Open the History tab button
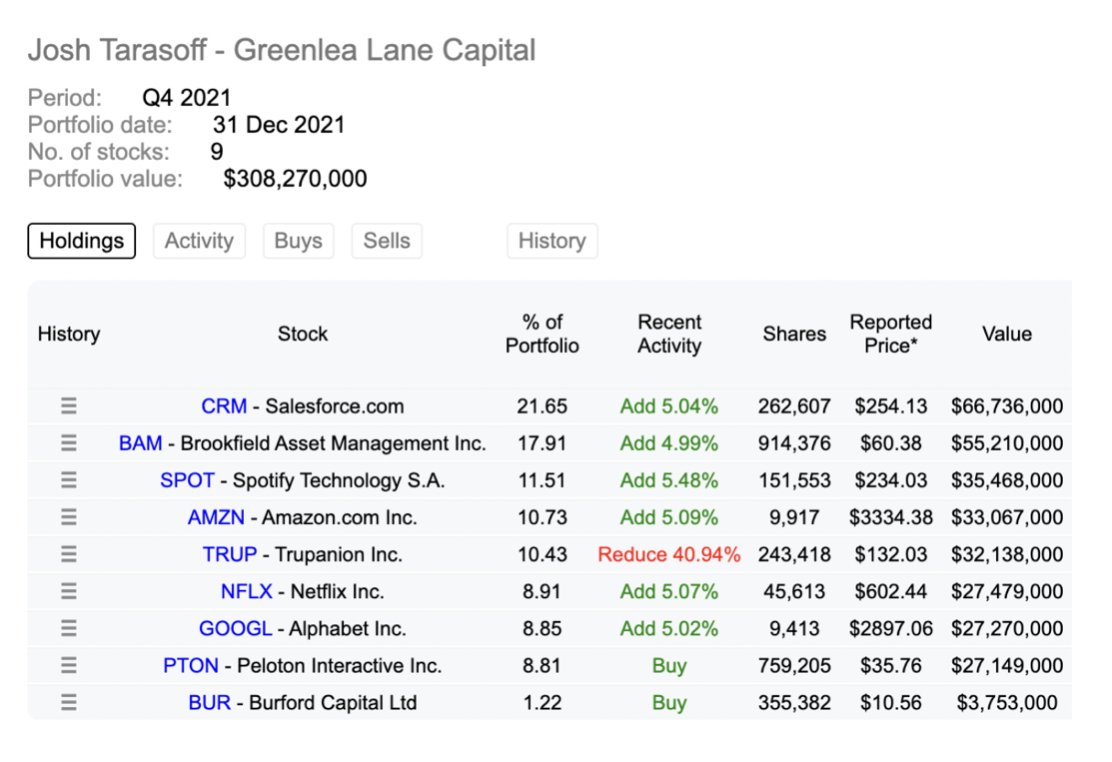 click(552, 241)
